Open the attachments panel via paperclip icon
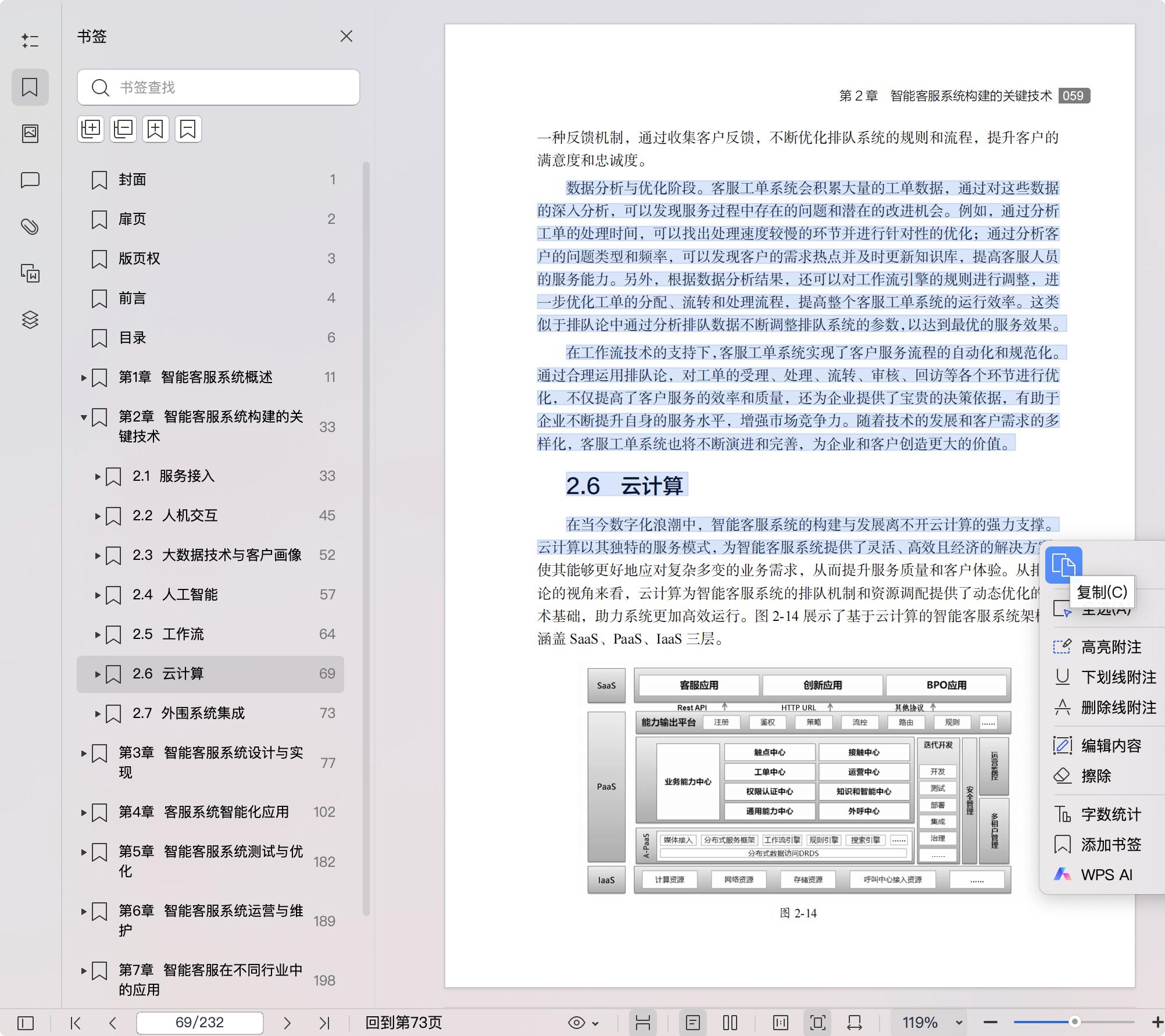The width and height of the screenshot is (1165, 1036). click(30, 226)
